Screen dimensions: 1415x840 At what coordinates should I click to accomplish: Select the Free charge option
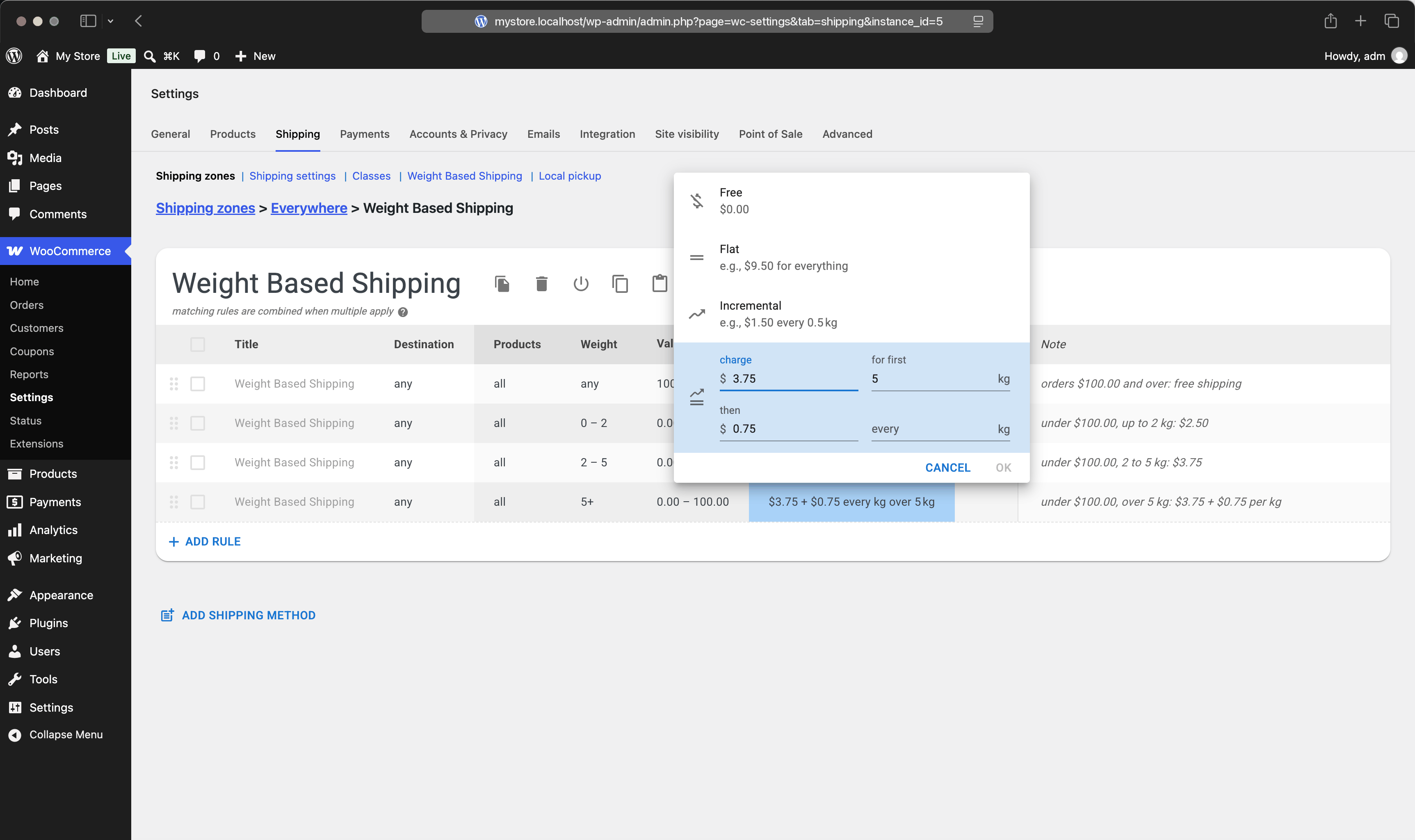coord(851,201)
